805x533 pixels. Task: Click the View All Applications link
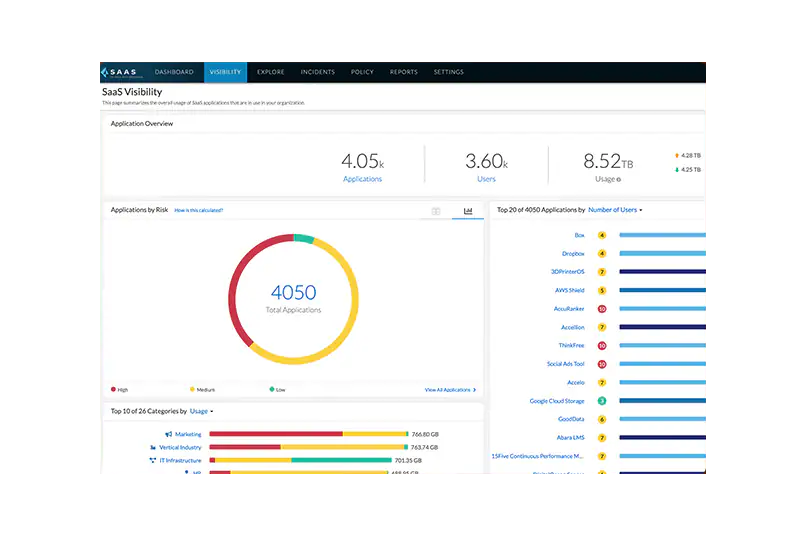[x=450, y=389]
